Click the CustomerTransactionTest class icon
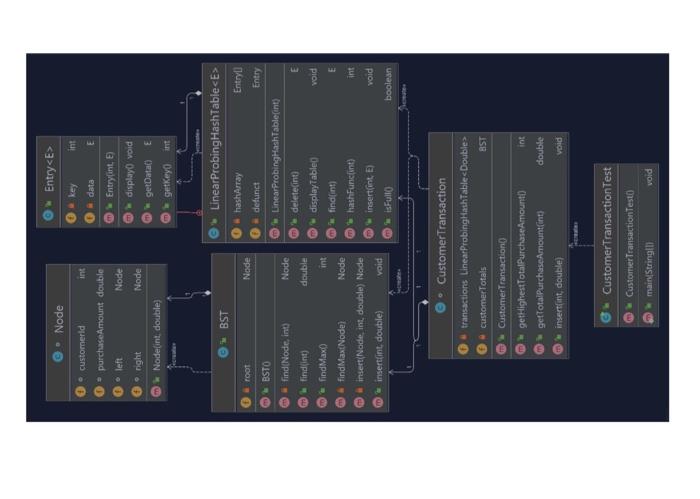Screen dimensions: 700x499 click(606, 317)
